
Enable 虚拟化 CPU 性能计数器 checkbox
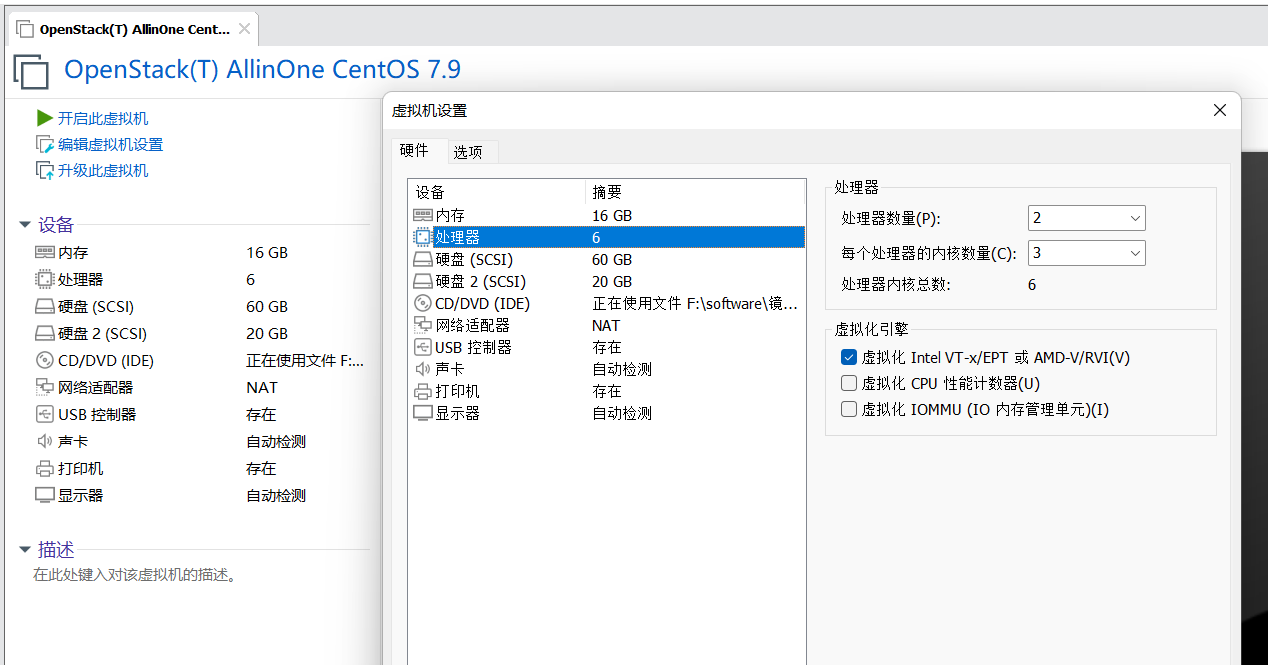849,383
